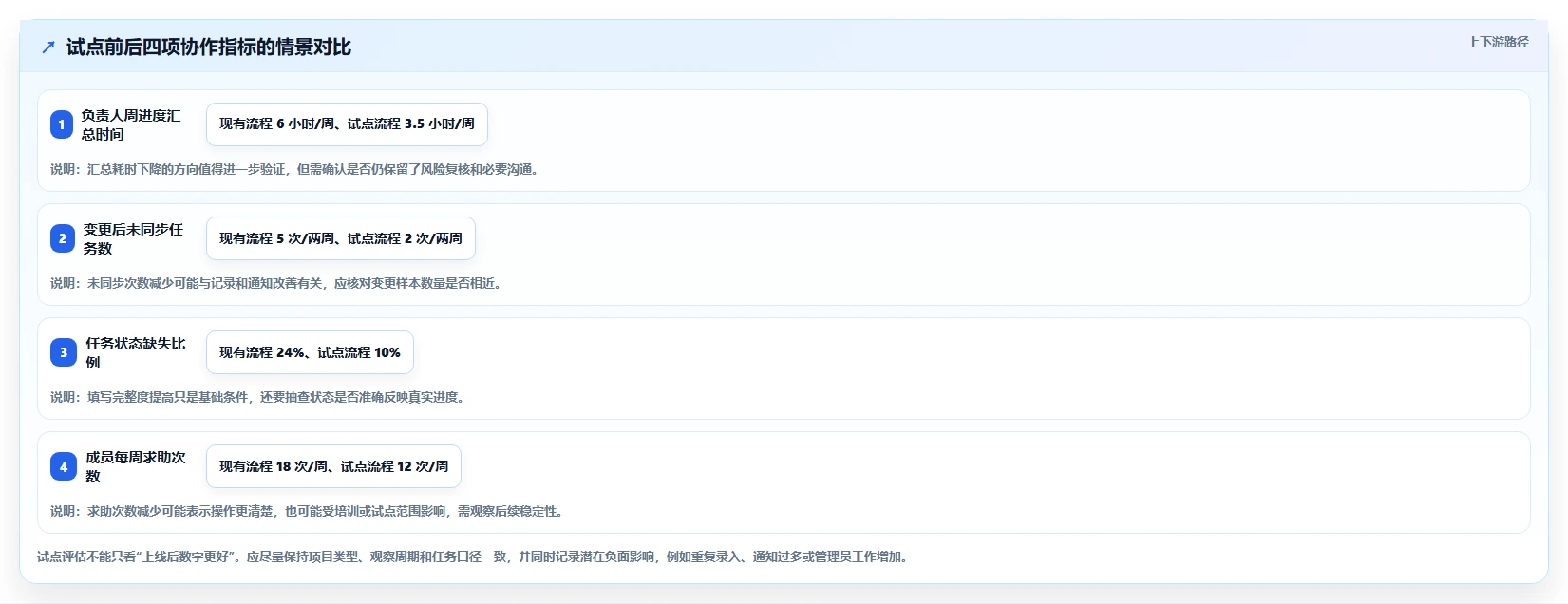Viewport: 1568px width, 604px height.
Task: Click the 现有流程 18 次/周 value chip
Action: point(333,466)
